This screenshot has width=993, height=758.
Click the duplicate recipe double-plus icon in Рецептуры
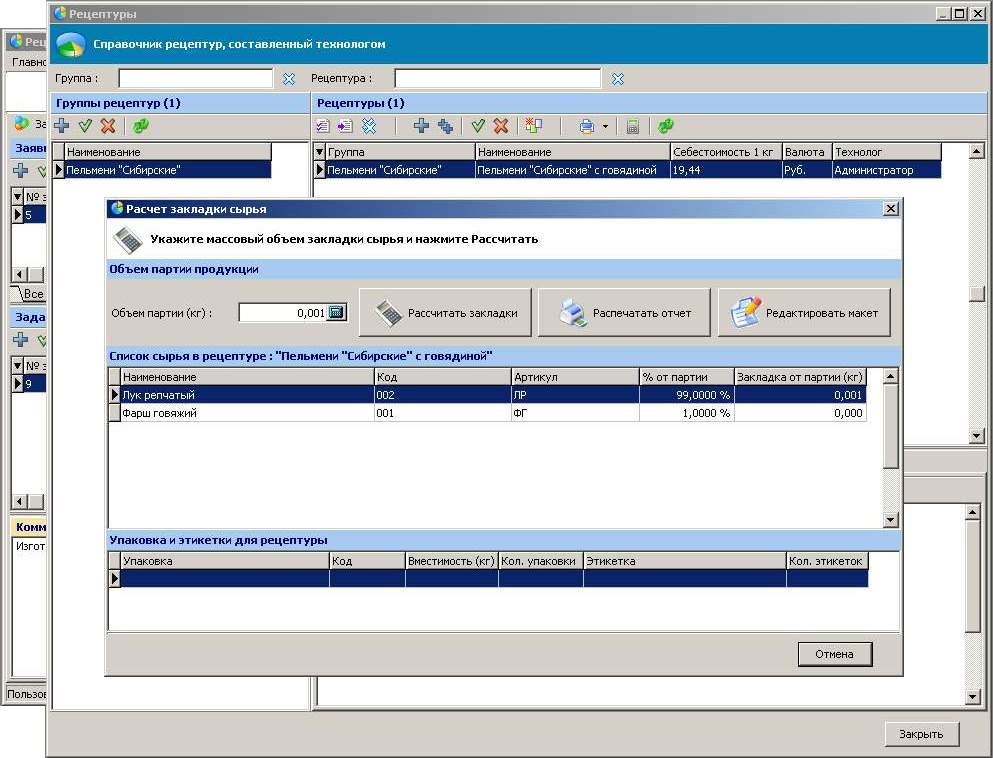point(445,126)
